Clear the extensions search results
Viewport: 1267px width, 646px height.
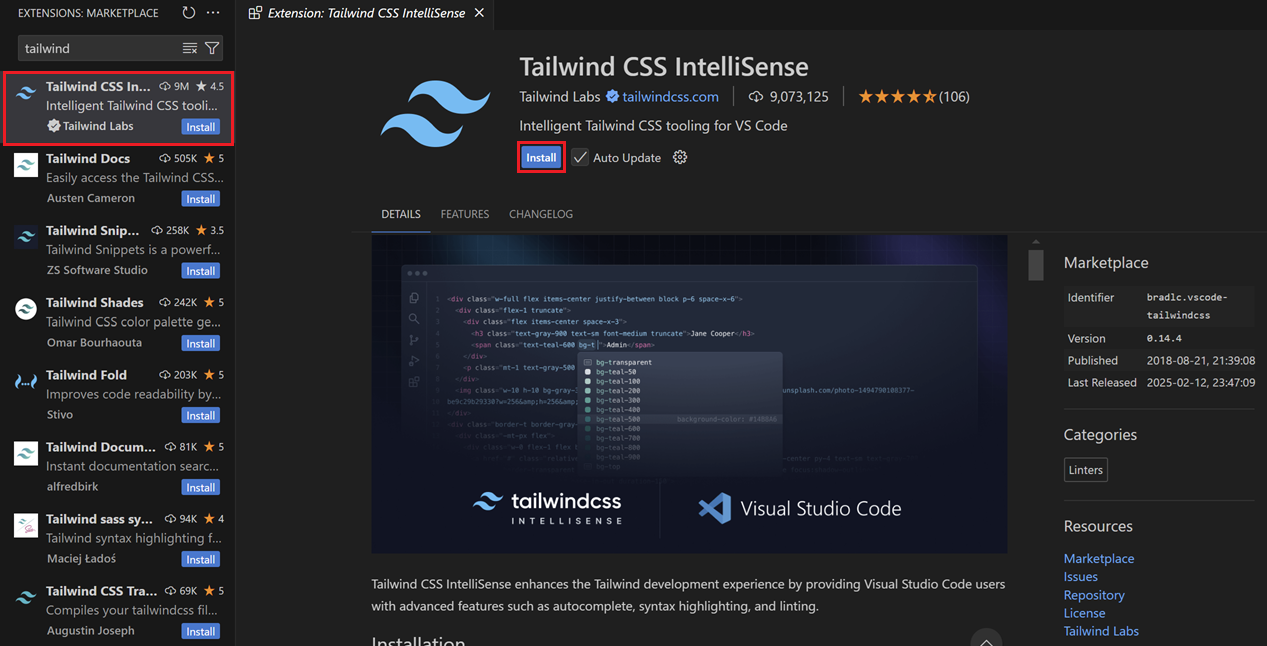coord(190,48)
